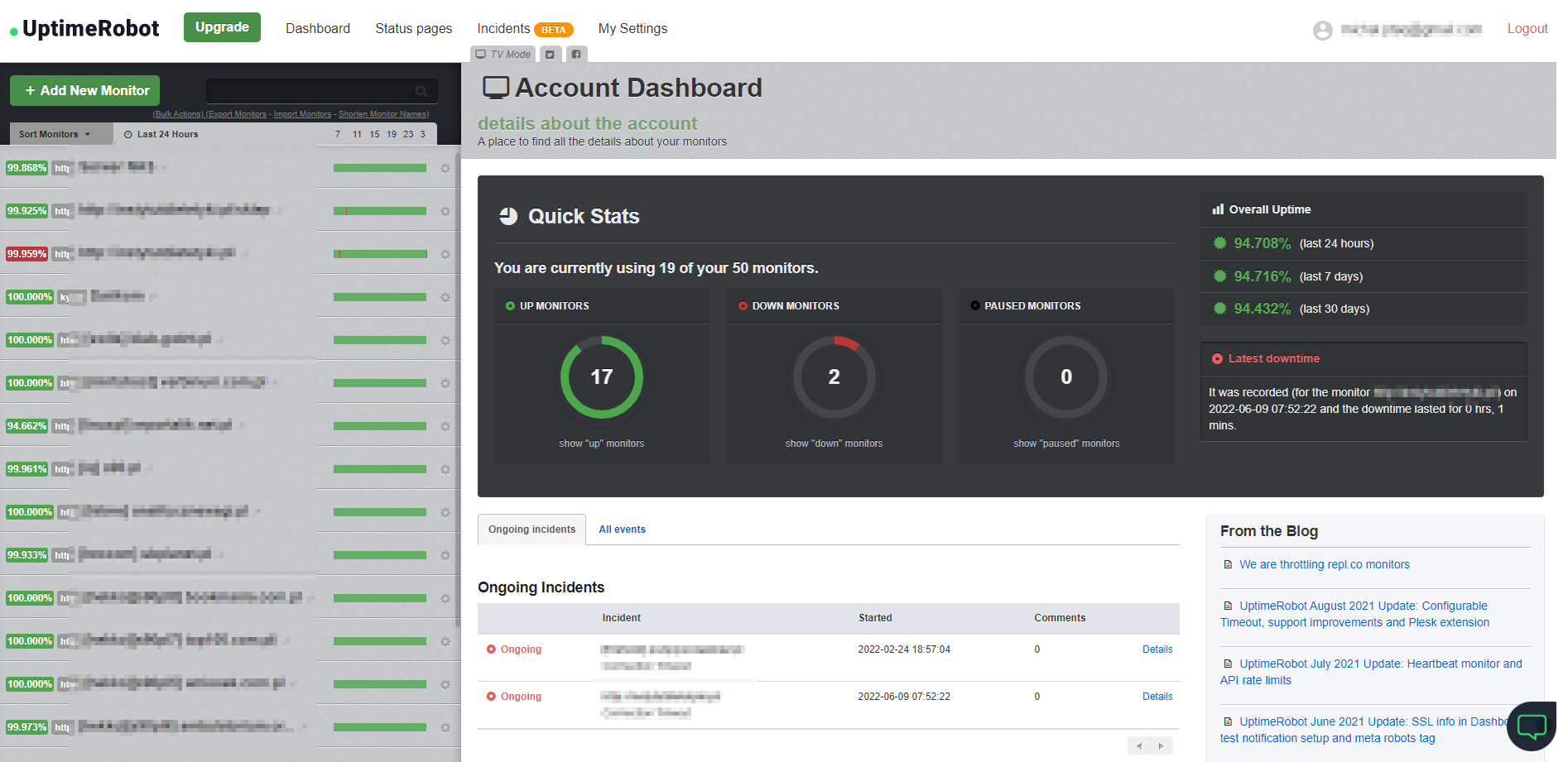Click the Last 24 Hours timeline header
The image size is (1568, 762).
(x=161, y=134)
